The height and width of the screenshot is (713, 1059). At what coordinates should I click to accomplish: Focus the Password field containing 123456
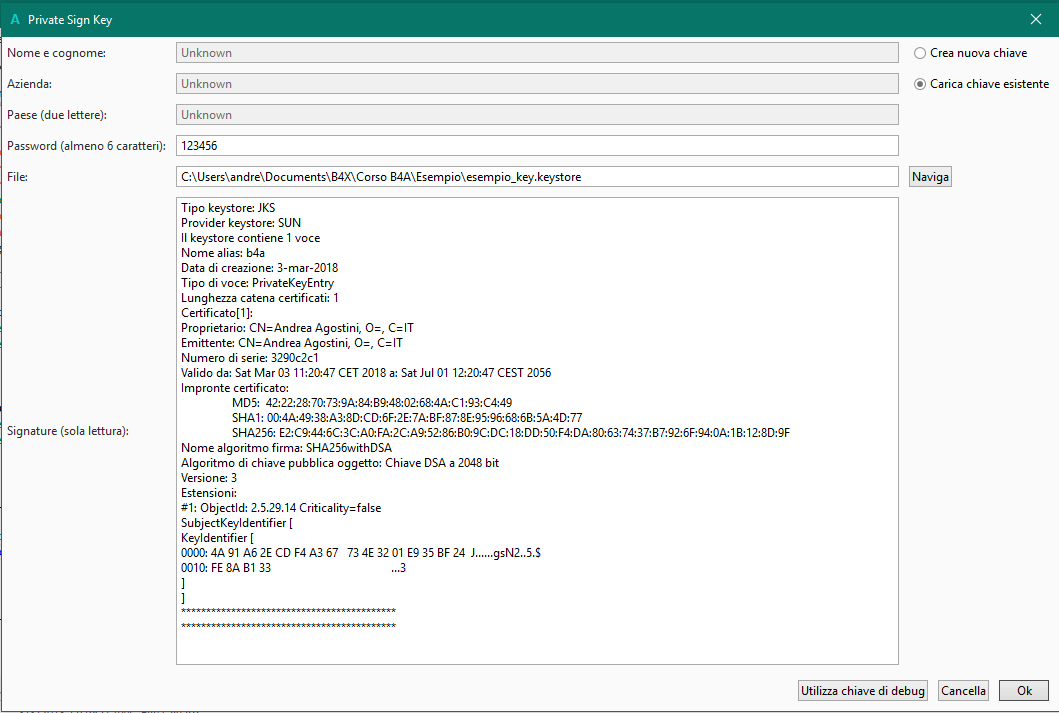point(537,146)
